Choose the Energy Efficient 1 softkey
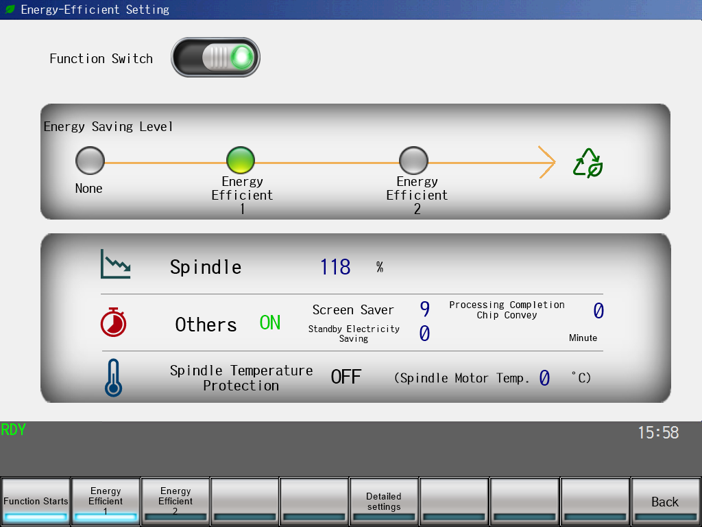Screen dimensions: 702x527 106,501
